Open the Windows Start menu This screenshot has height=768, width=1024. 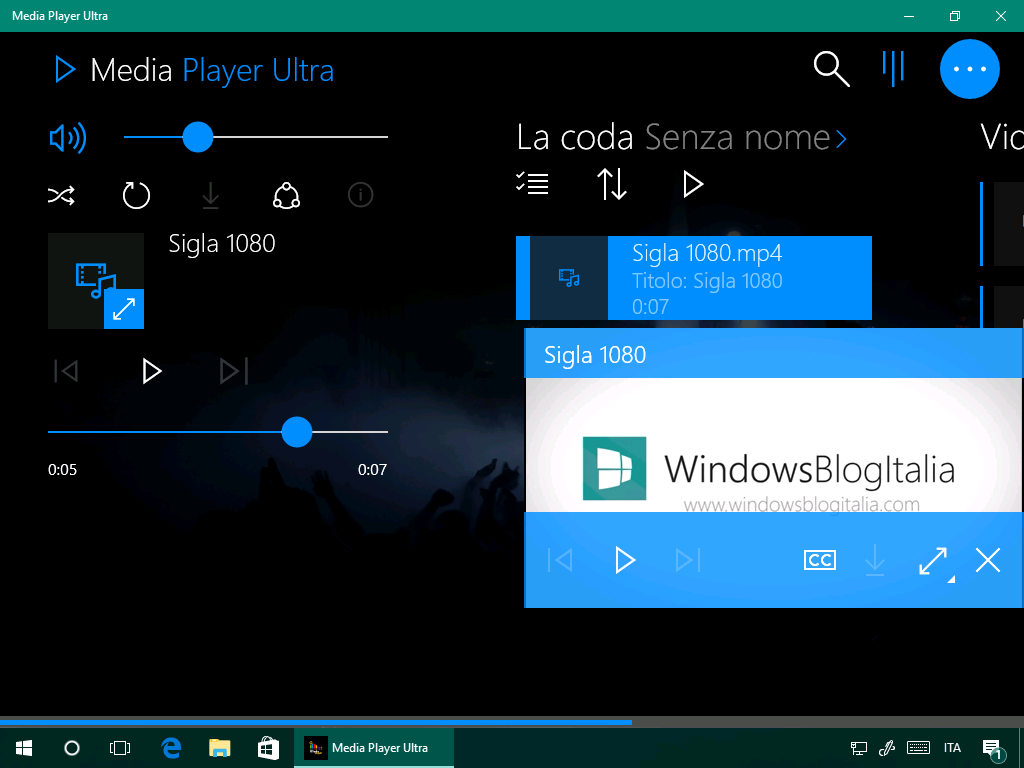click(x=24, y=748)
